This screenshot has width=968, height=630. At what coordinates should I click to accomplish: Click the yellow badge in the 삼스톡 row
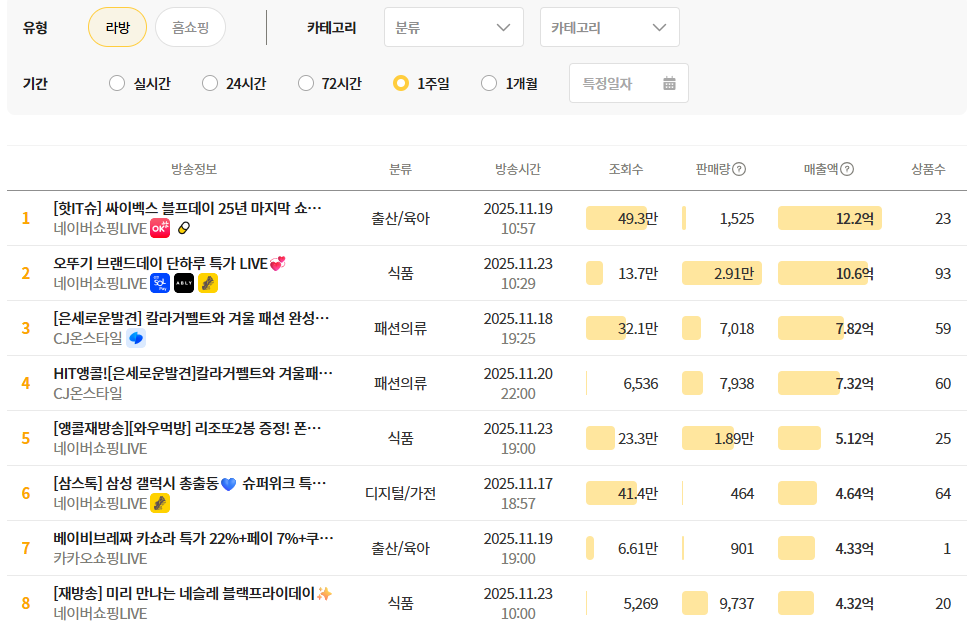[160, 503]
